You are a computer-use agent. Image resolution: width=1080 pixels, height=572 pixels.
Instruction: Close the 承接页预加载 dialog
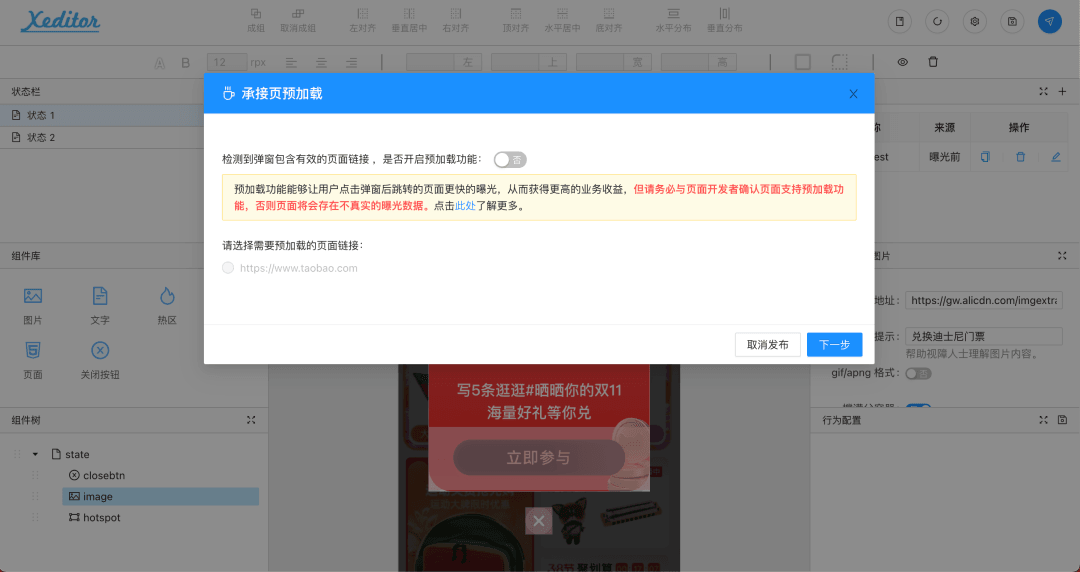point(853,94)
